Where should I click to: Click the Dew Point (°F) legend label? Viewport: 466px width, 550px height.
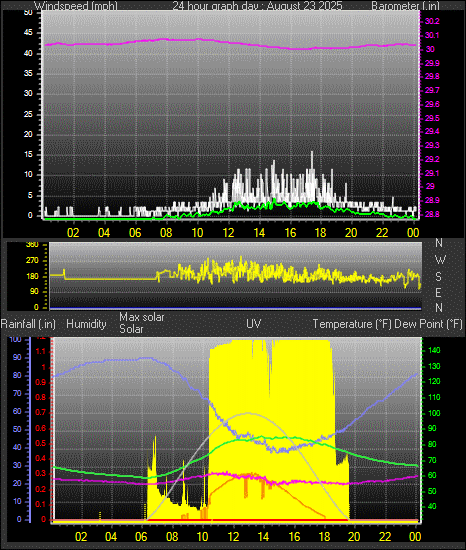[x=428, y=324]
